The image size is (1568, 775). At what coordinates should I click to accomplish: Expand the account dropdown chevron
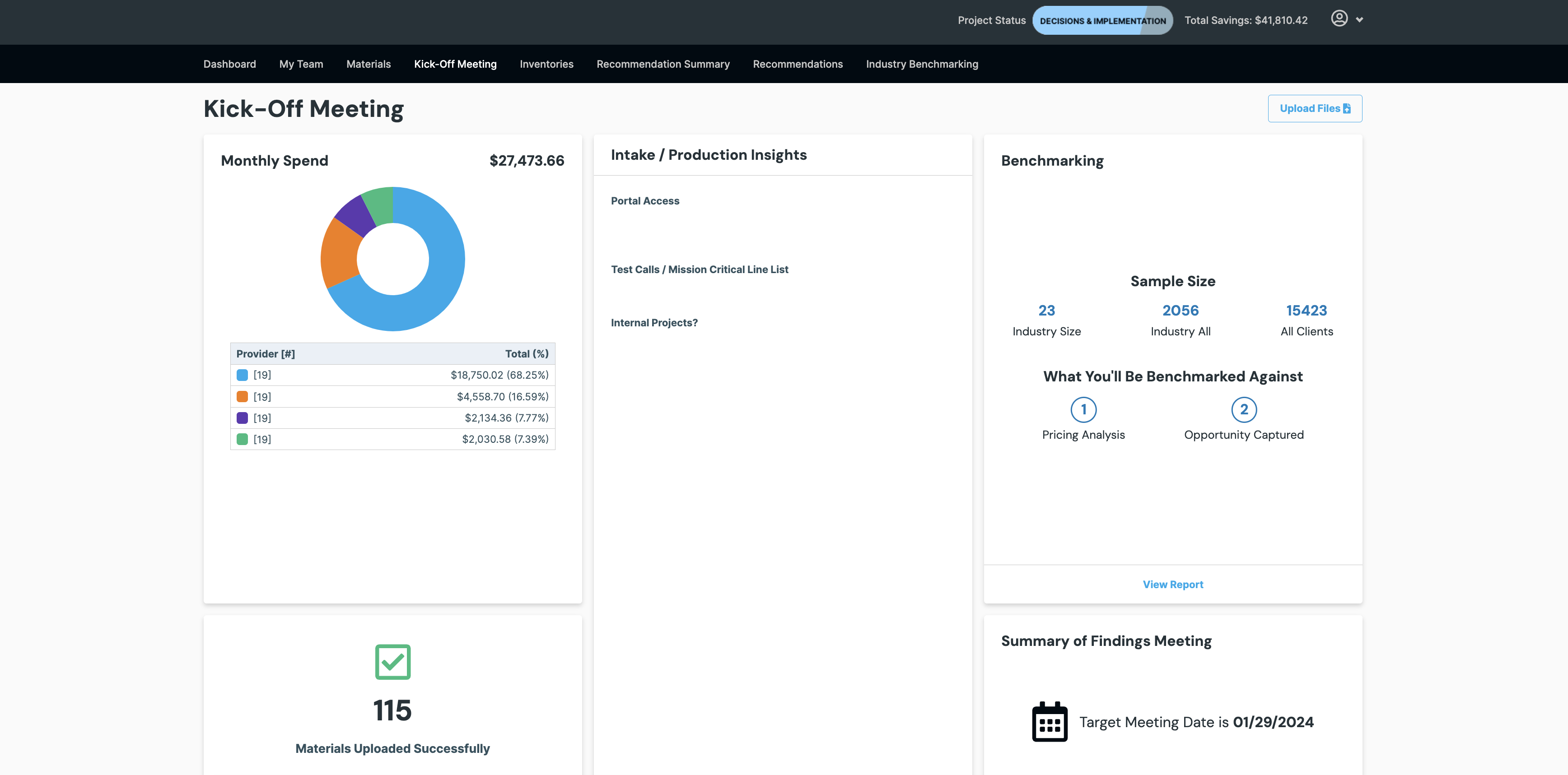point(1359,20)
